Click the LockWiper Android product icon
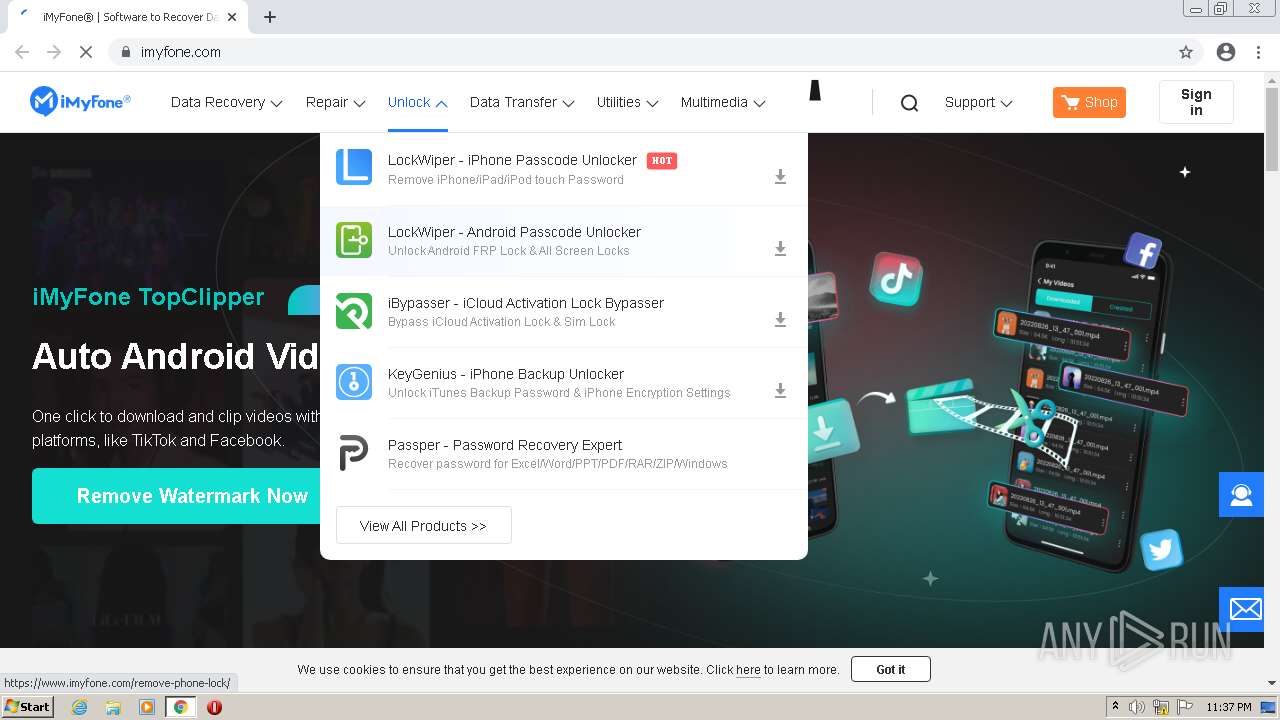Viewport: 1280px width, 720px height. [x=354, y=240]
